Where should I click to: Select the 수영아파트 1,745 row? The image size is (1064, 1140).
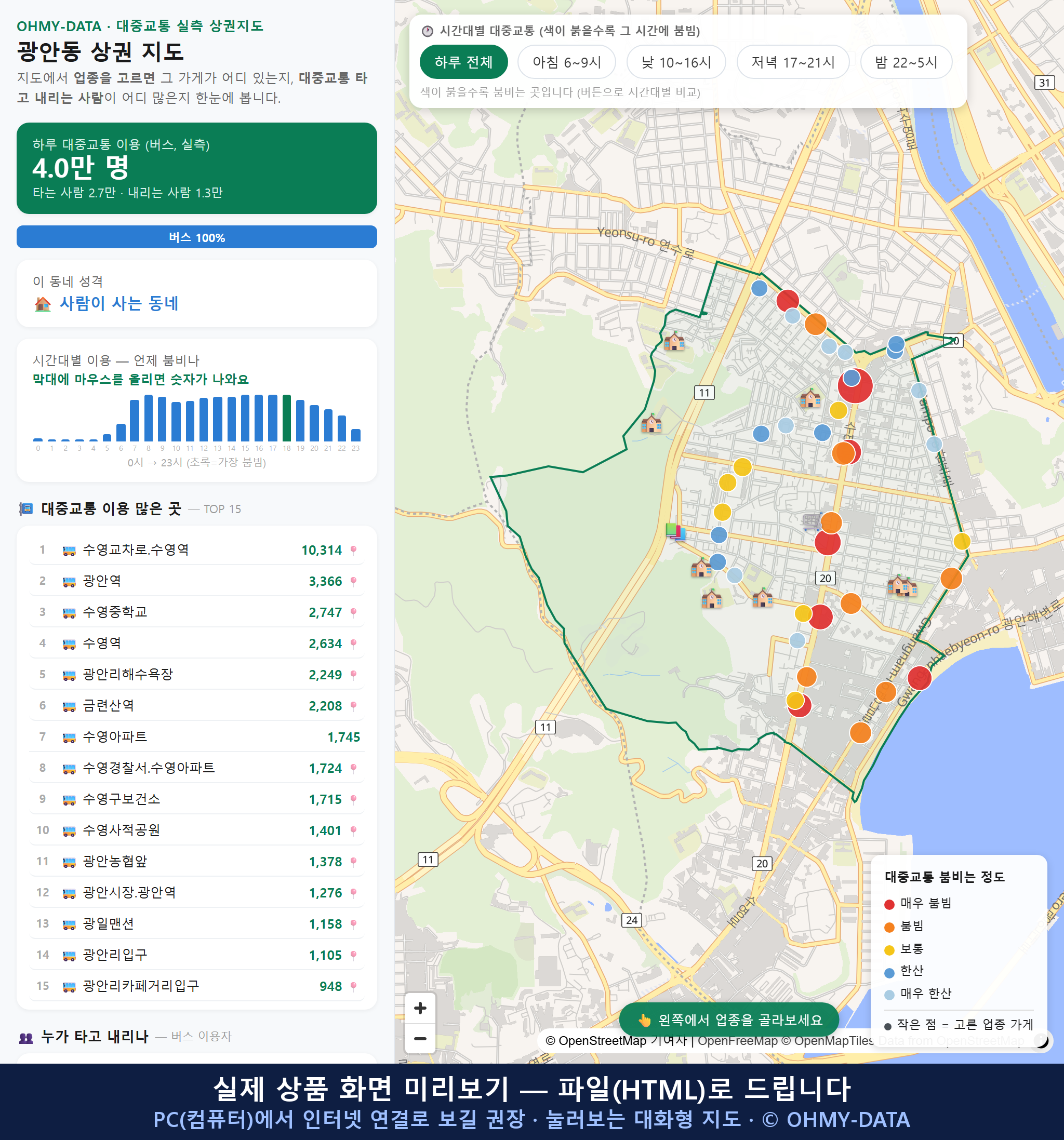(197, 737)
